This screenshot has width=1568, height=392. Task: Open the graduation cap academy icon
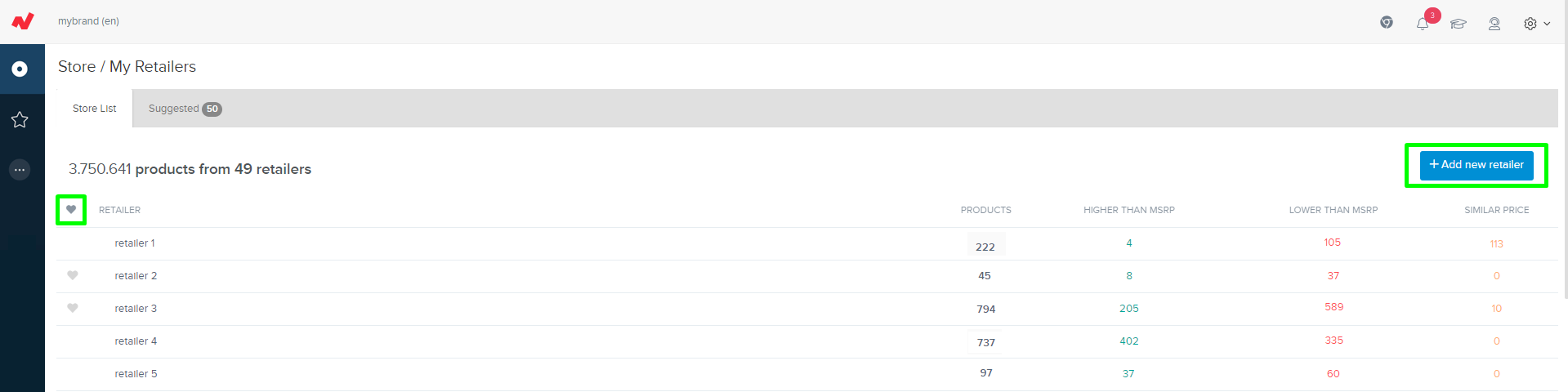[x=1459, y=24]
